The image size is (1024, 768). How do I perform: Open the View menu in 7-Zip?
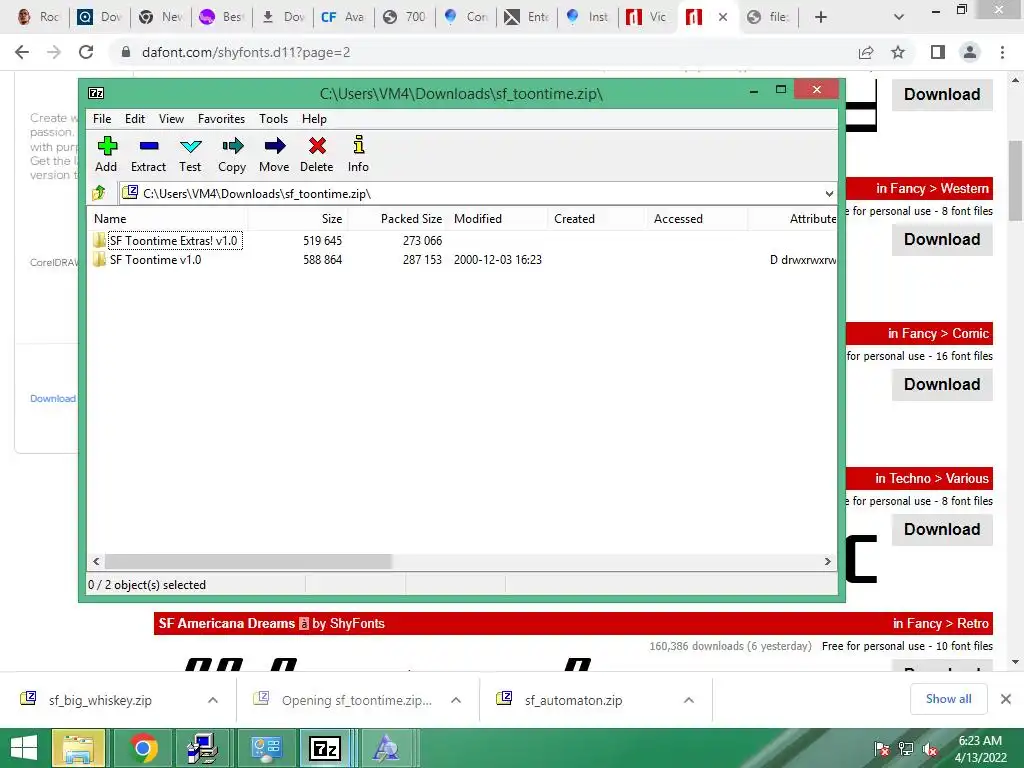tap(171, 119)
